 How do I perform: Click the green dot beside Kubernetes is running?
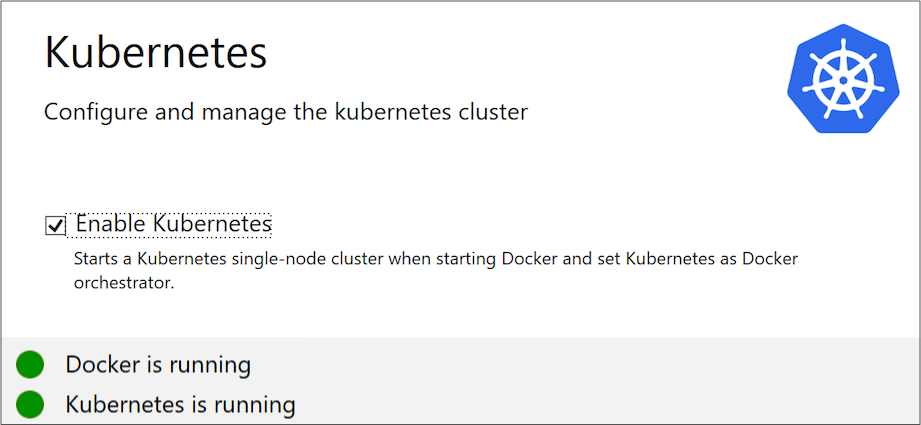tap(31, 405)
